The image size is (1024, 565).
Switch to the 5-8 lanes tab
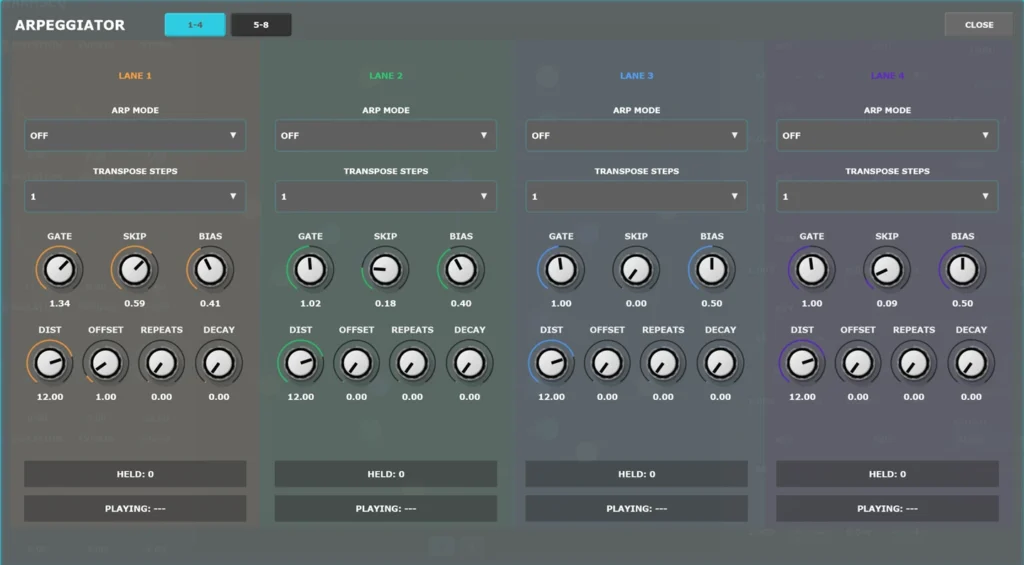(261, 25)
